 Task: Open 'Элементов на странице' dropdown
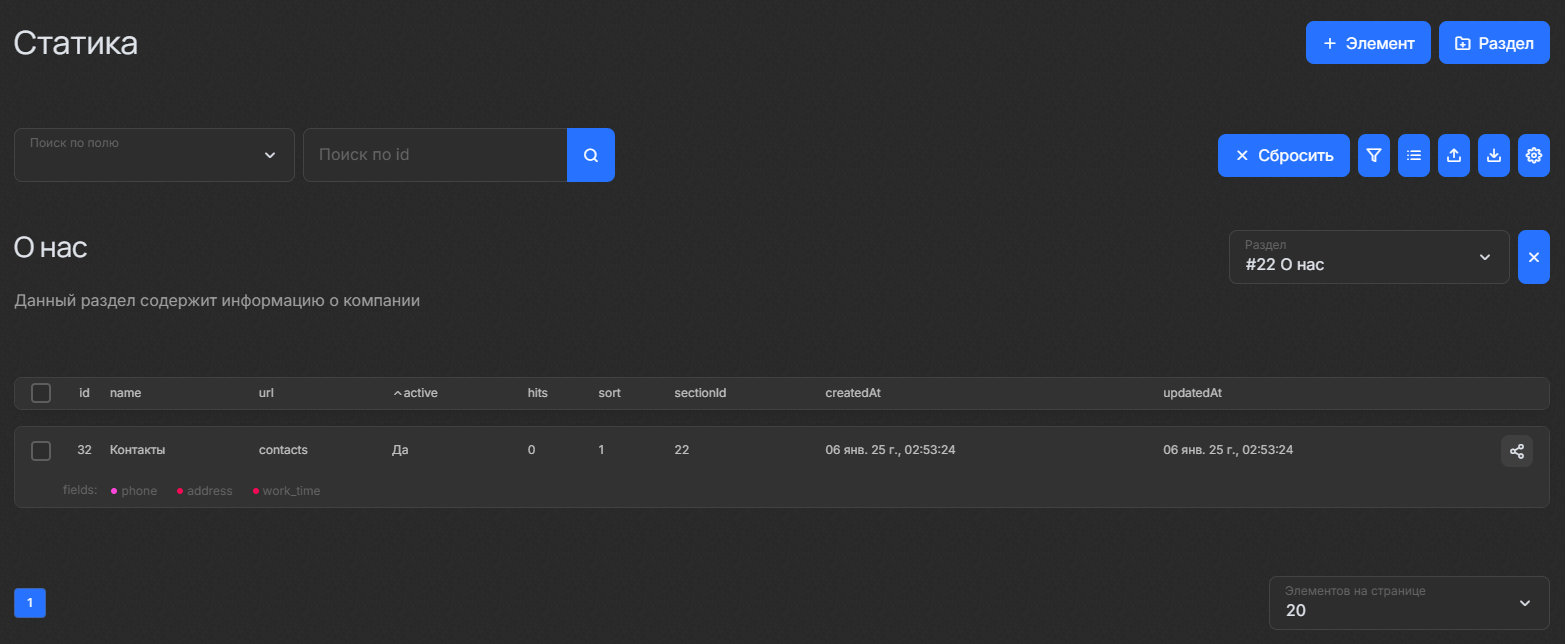[x=1408, y=603]
